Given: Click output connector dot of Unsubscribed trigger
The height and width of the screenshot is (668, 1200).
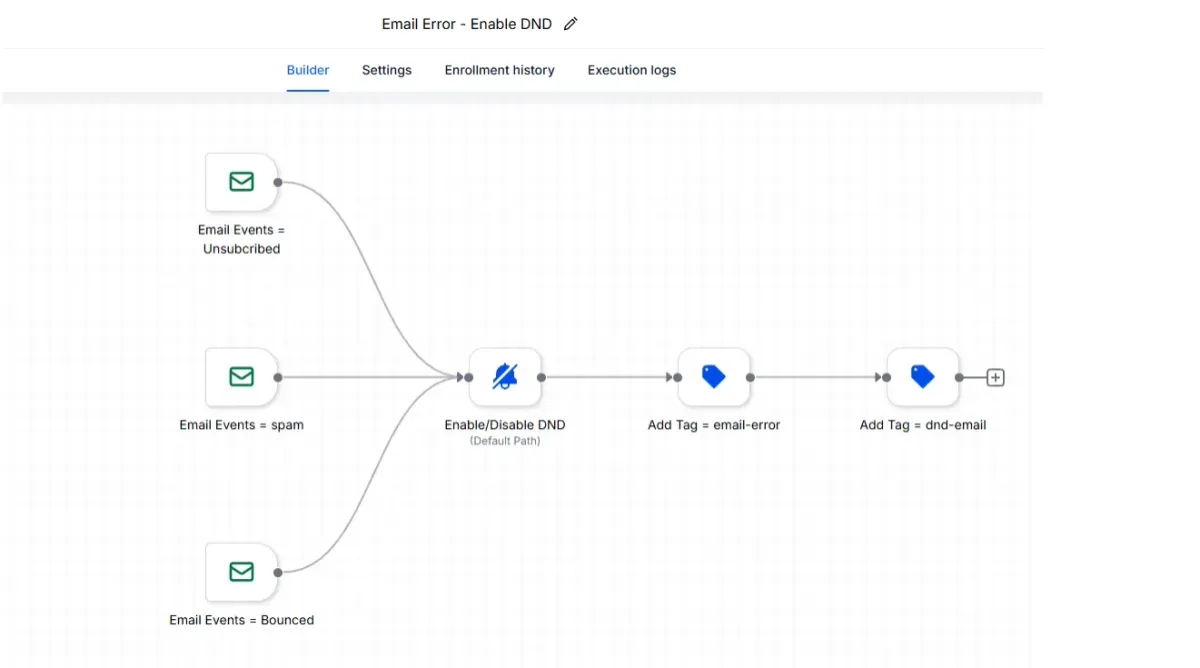Looking at the screenshot, I should [278, 182].
